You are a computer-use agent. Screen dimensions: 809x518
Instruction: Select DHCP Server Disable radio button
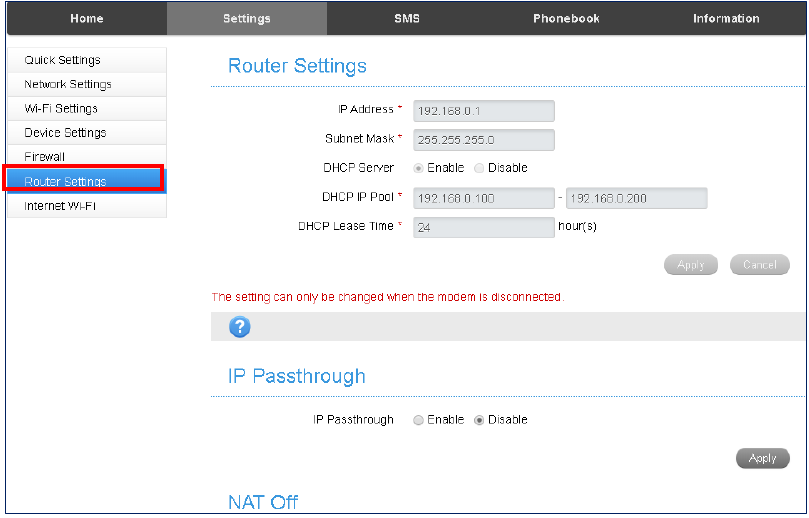tap(479, 168)
